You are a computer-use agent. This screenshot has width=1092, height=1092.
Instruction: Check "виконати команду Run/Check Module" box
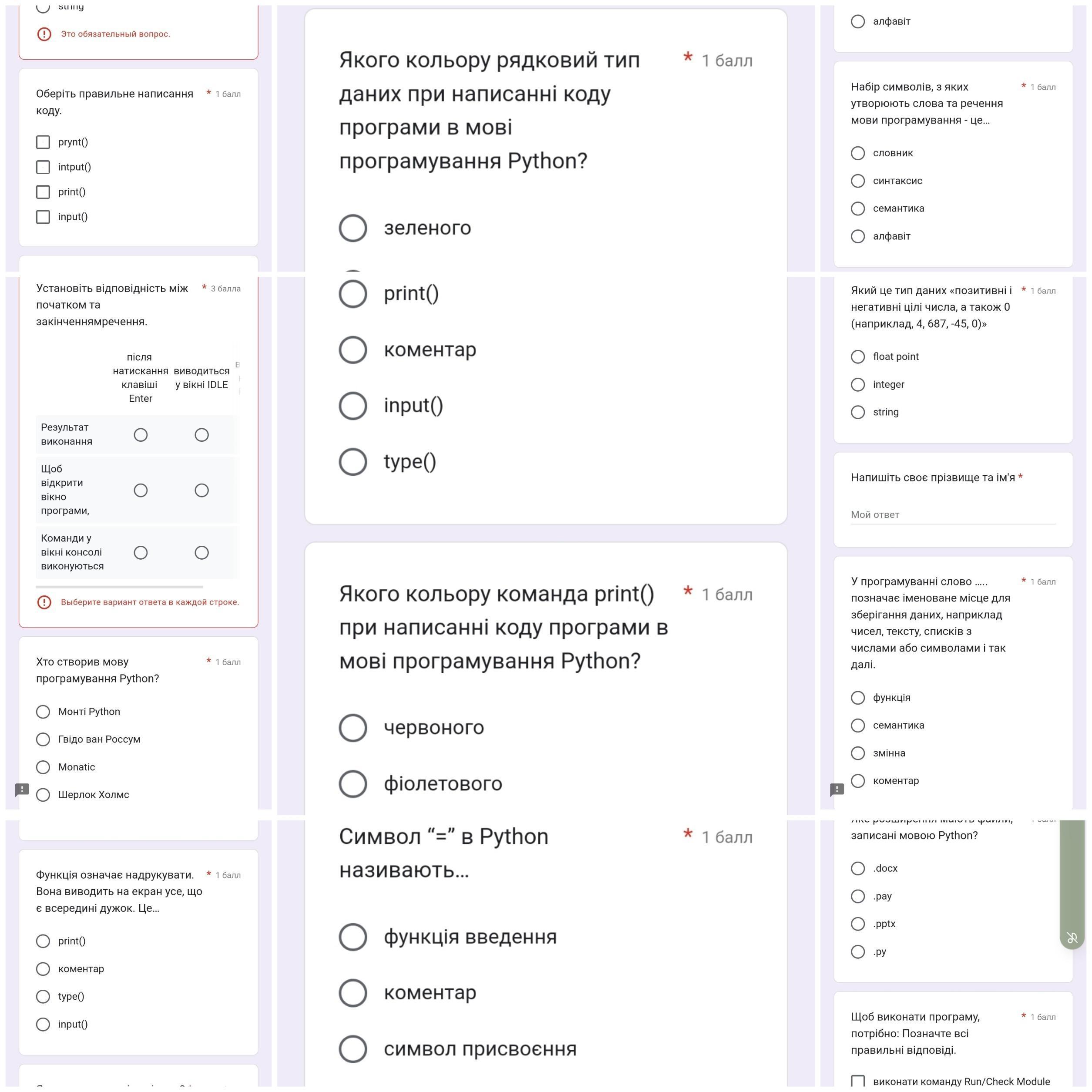pos(857,1081)
